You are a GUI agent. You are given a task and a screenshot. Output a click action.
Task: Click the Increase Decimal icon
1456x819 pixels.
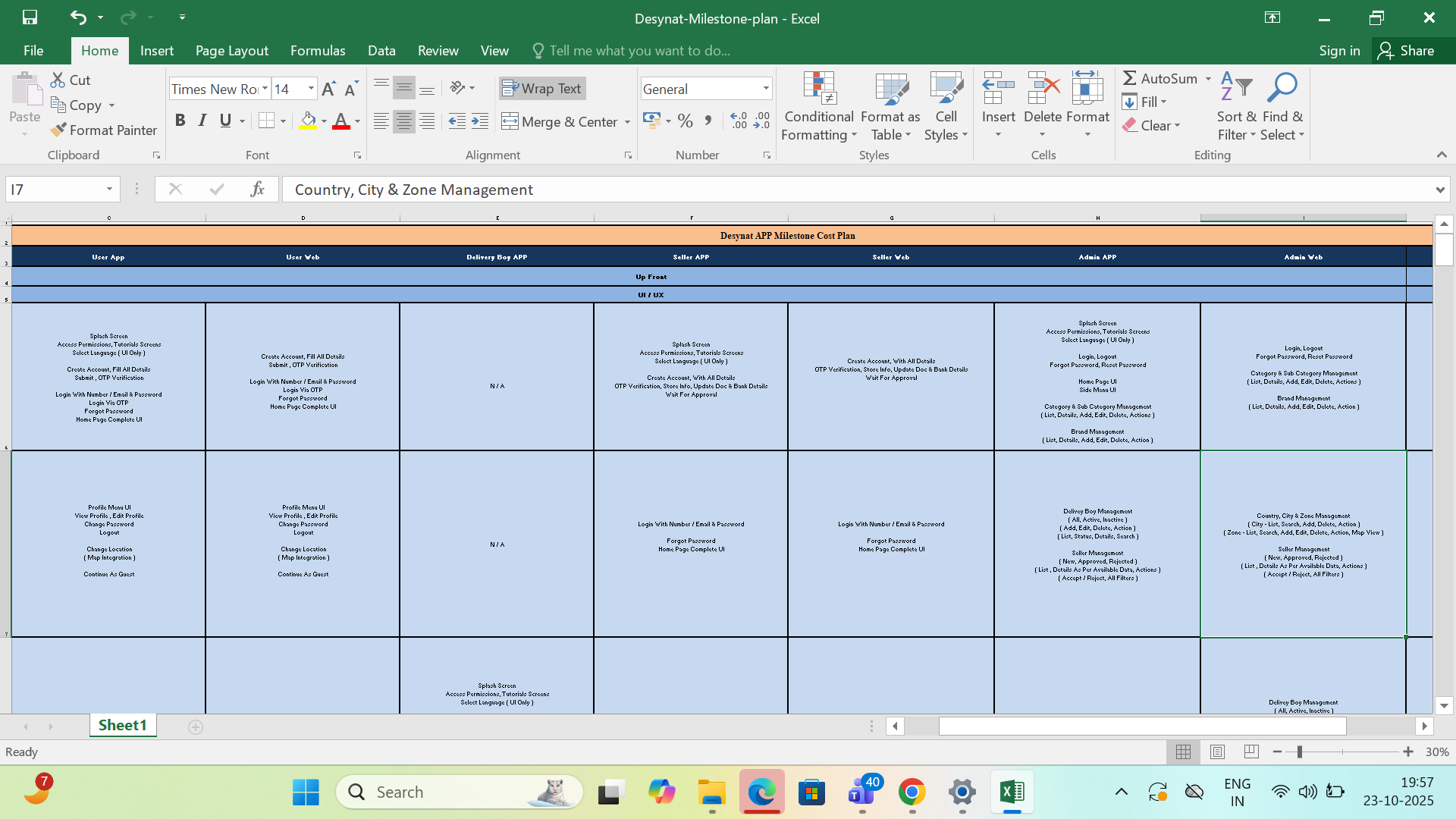coord(739,121)
